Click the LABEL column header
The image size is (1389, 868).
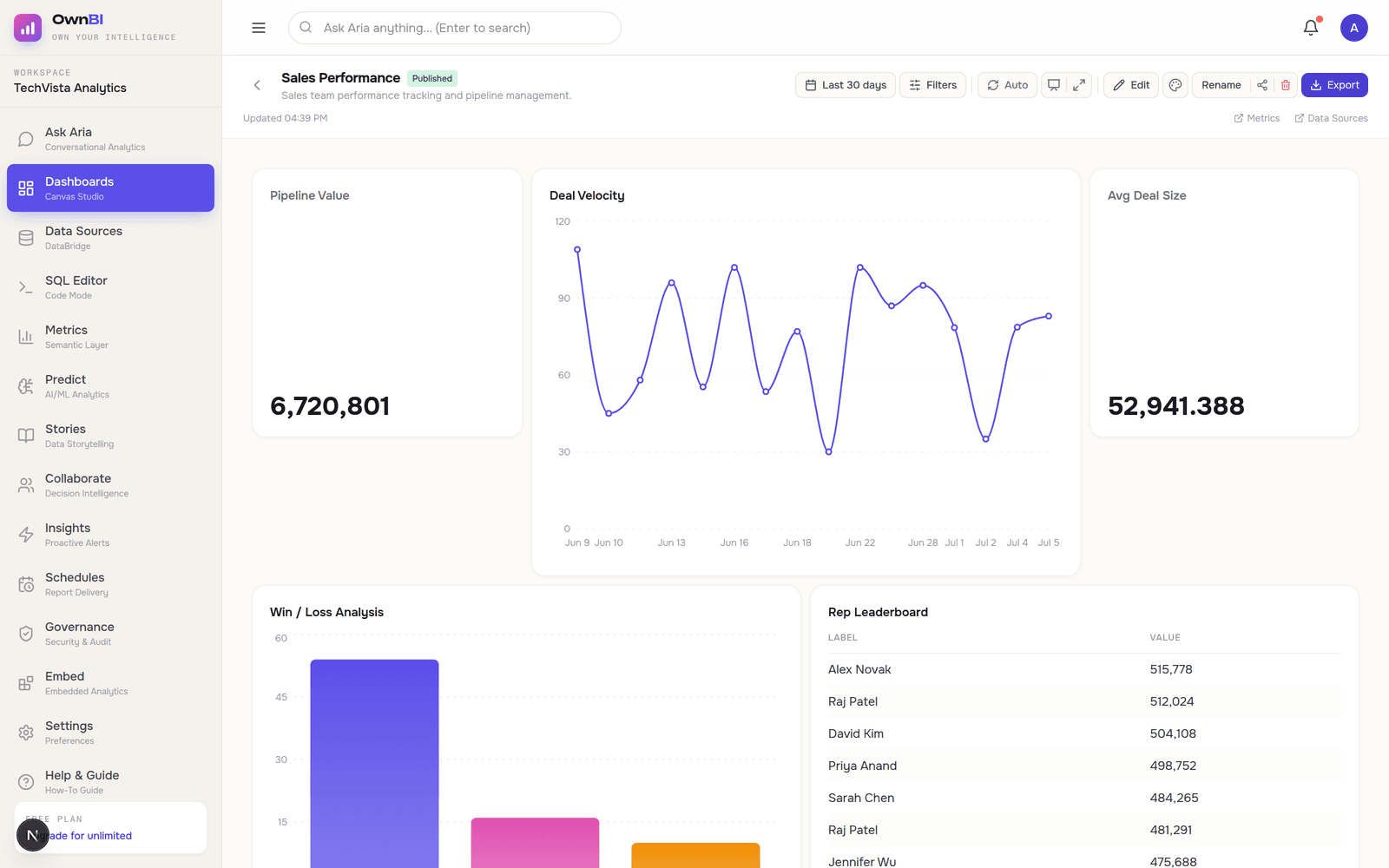pos(843,637)
